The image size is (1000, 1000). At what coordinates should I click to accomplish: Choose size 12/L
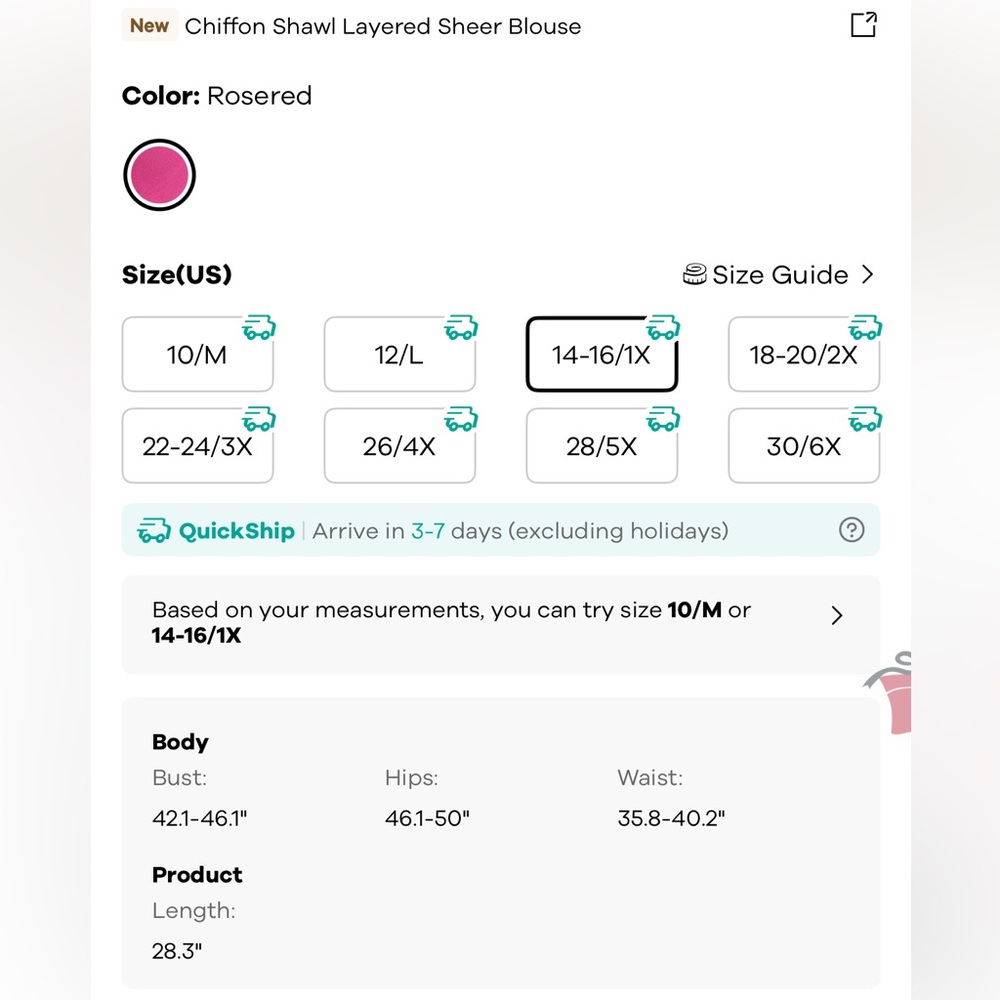coord(399,355)
